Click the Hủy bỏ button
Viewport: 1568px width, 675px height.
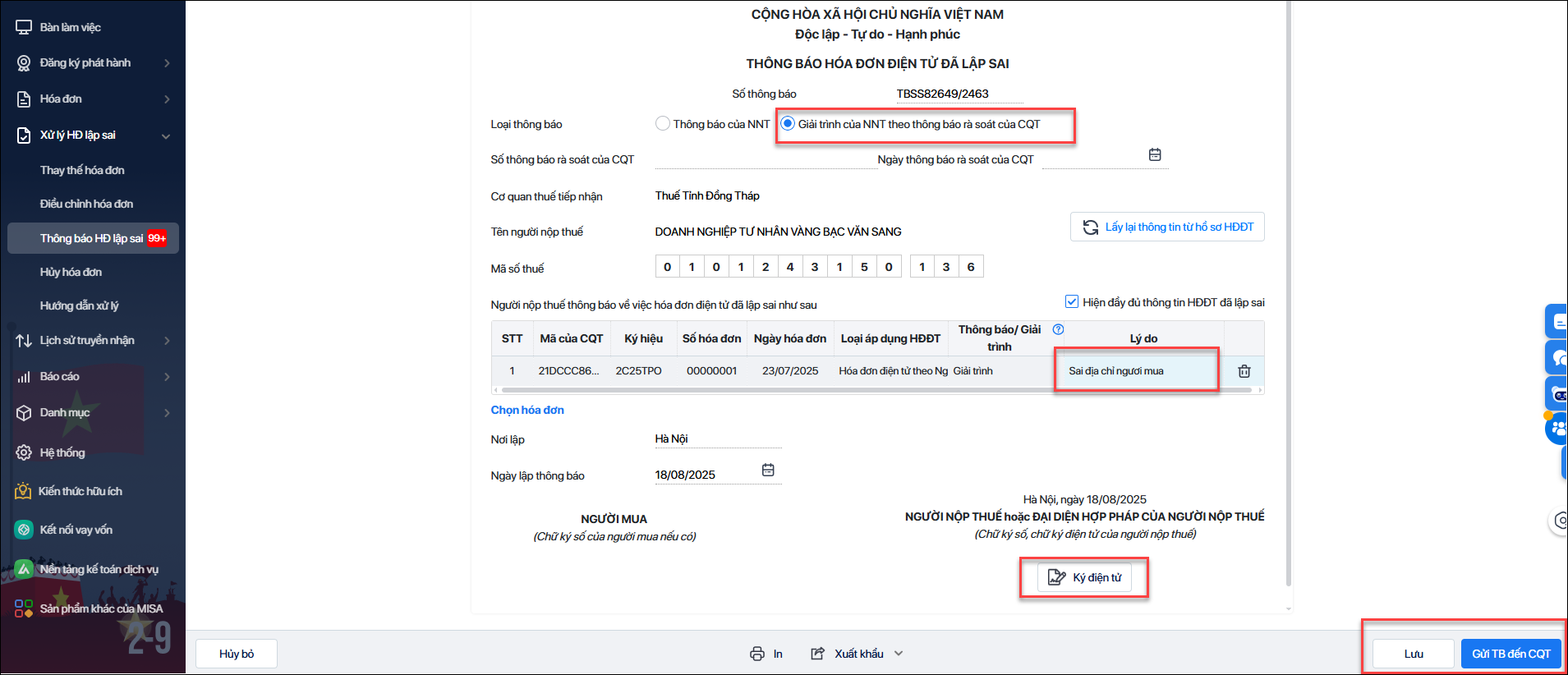[x=237, y=654]
